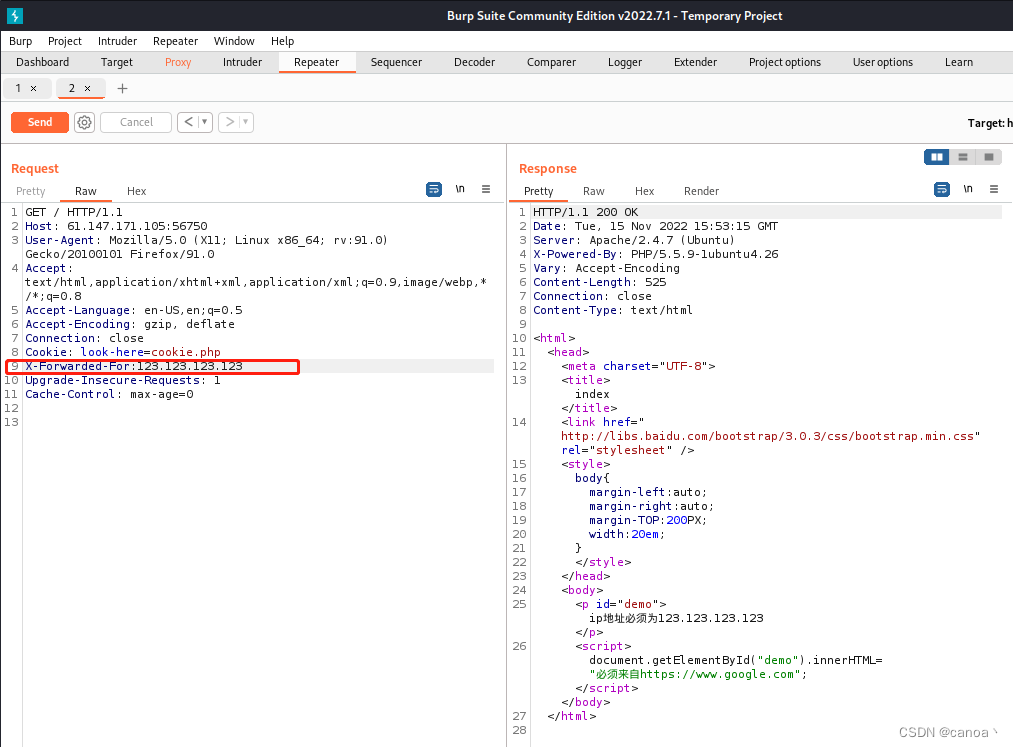Switch Request view to Hex

136,191
